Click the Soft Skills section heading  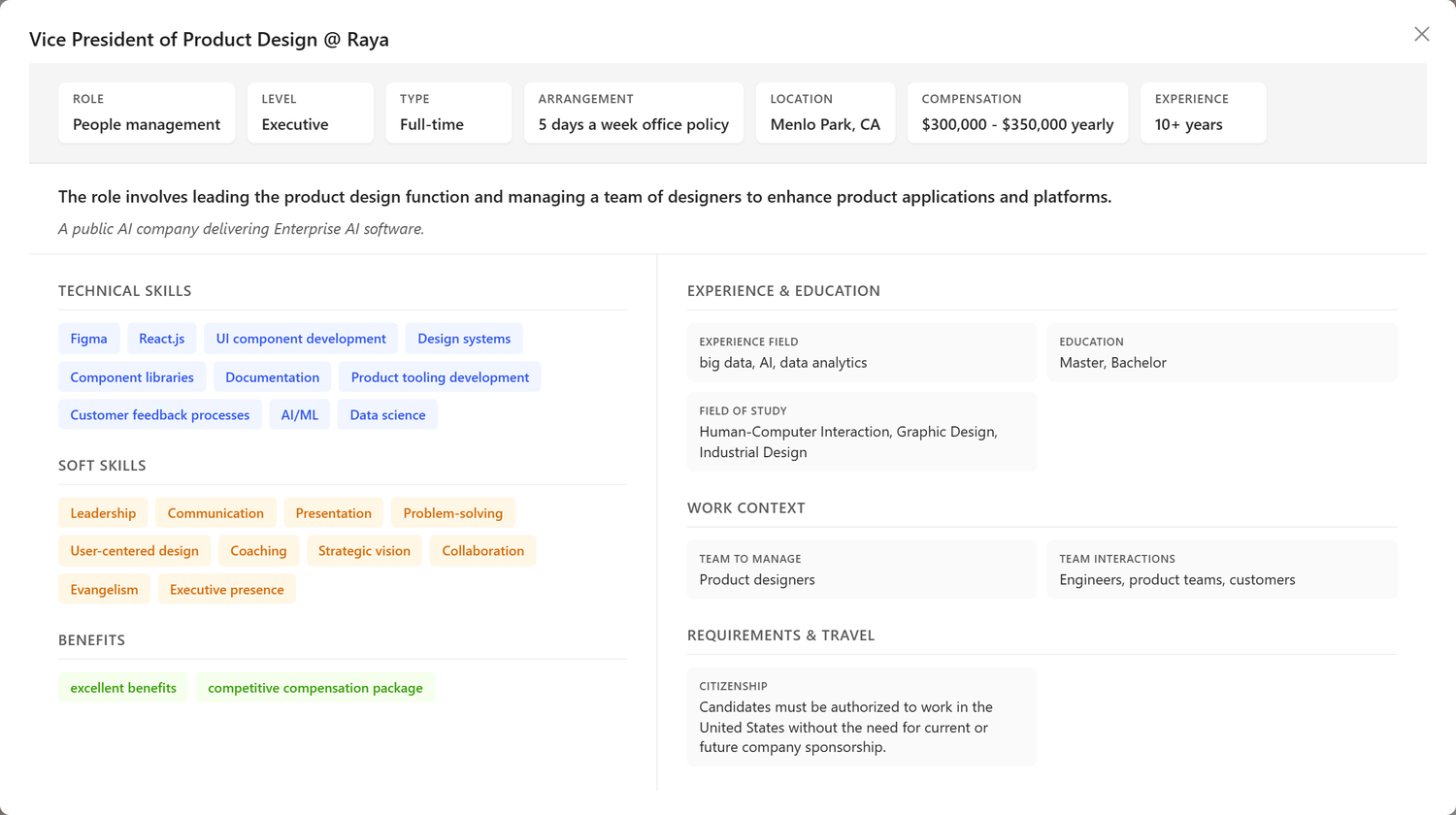(102, 466)
